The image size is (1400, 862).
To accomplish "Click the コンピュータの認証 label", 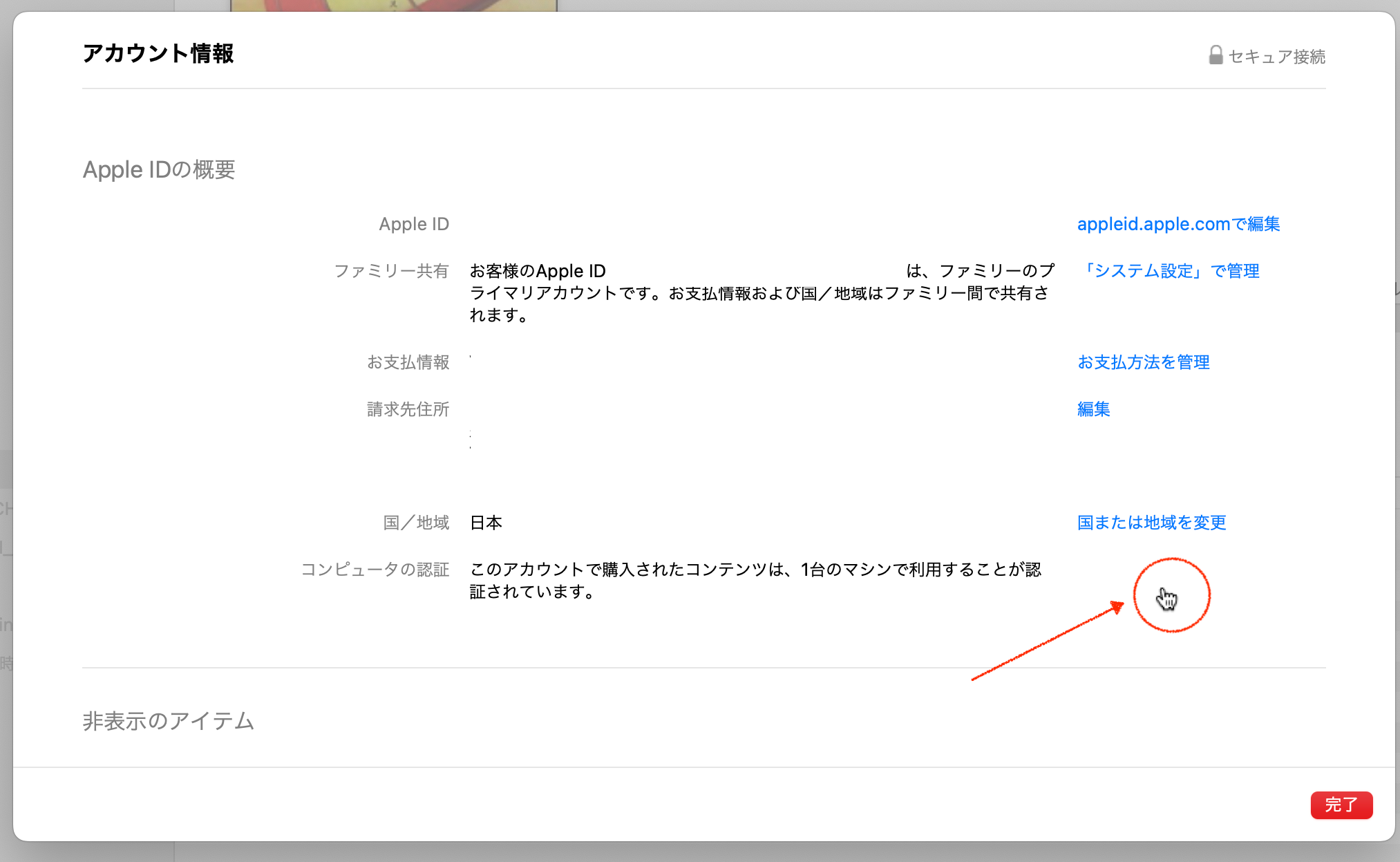I will point(375,570).
